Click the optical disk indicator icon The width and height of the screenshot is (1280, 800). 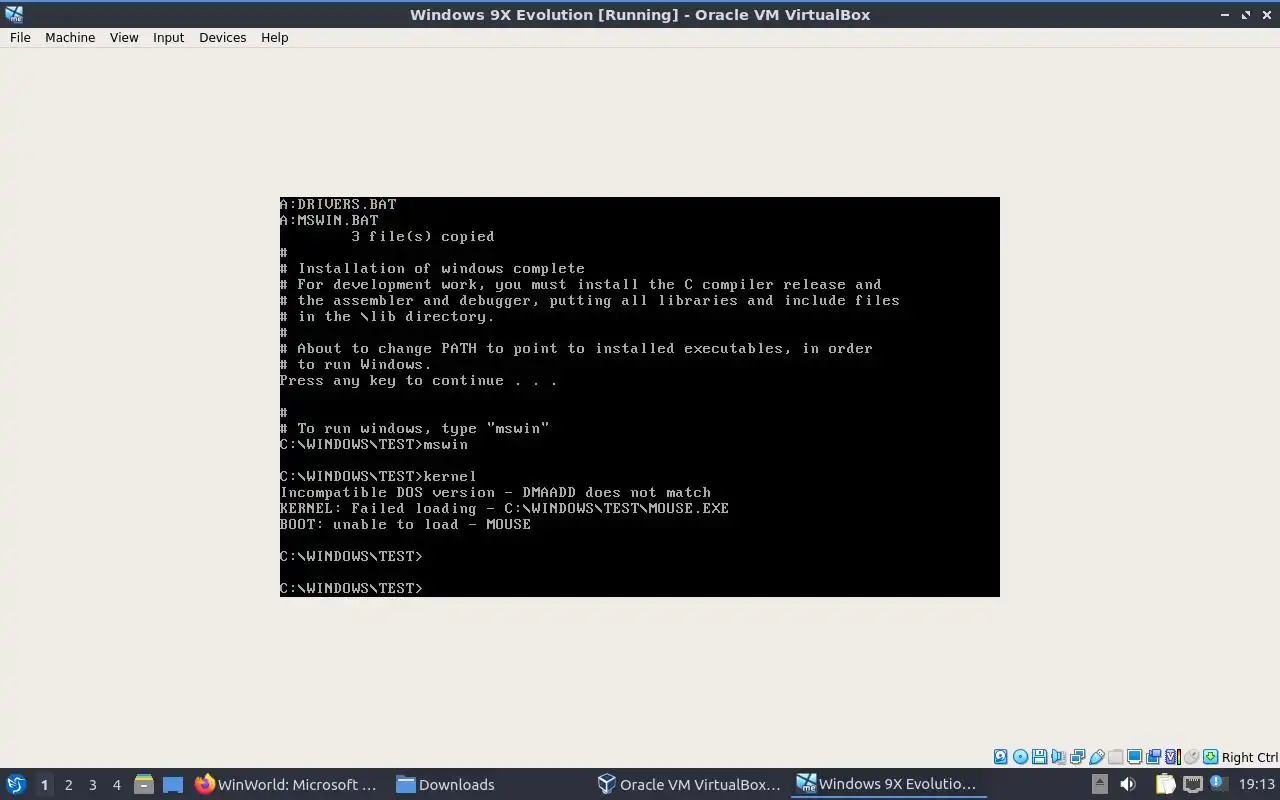click(x=1020, y=757)
